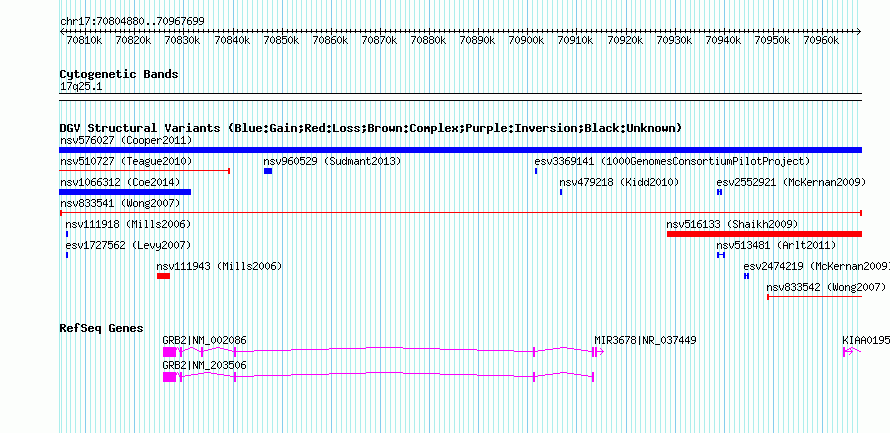Click the 70900k ruler tick label
The width and height of the screenshot is (890, 433).
coord(527,40)
